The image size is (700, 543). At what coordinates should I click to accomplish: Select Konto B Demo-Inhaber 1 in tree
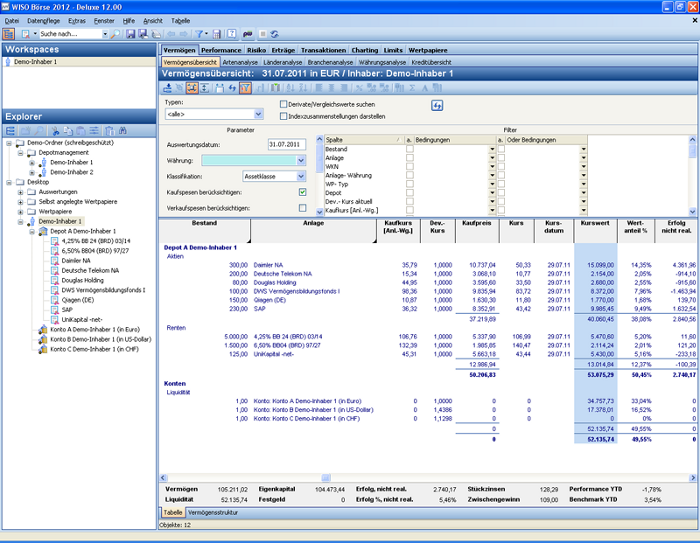click(x=100, y=339)
